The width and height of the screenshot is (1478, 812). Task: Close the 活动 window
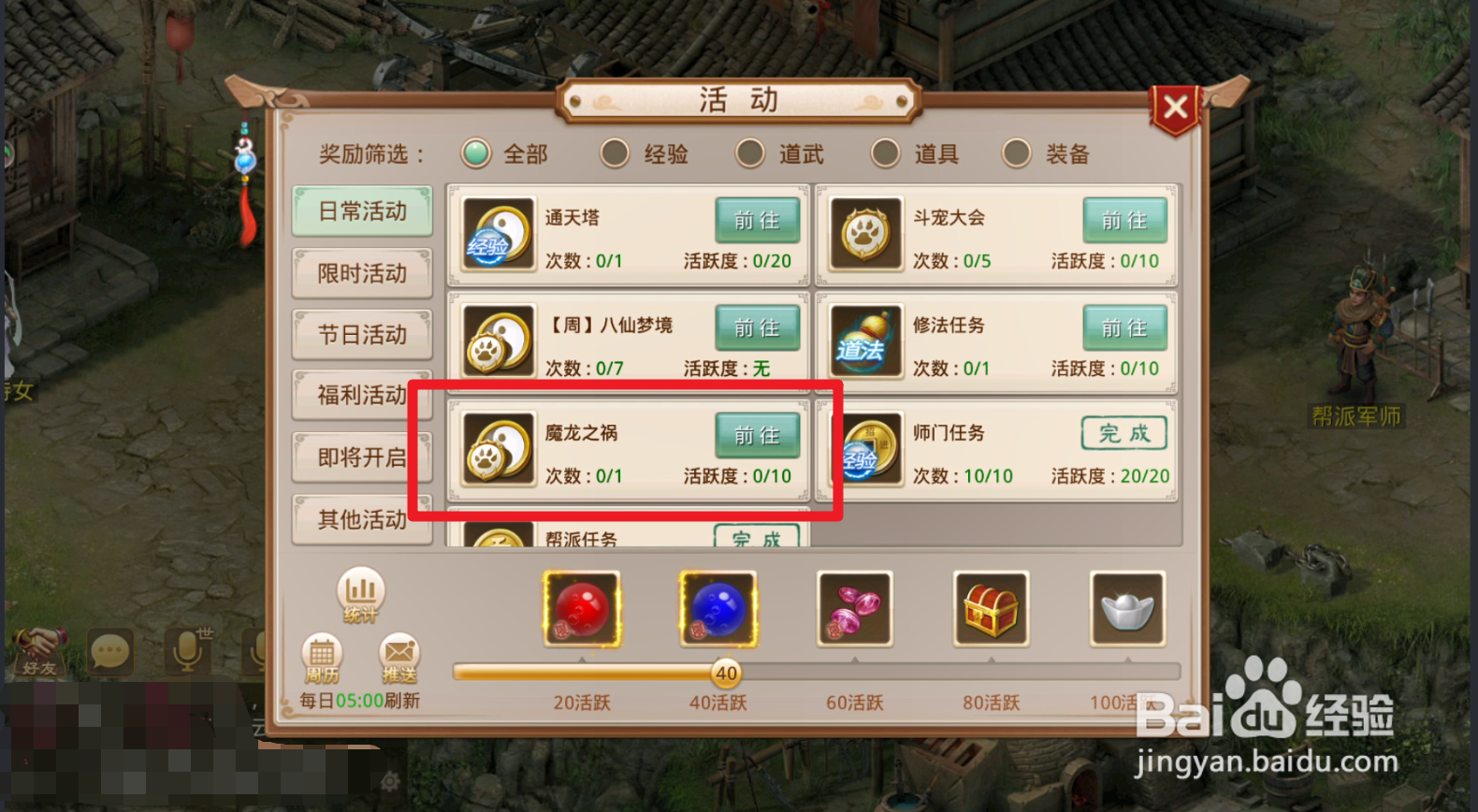click(x=1176, y=108)
